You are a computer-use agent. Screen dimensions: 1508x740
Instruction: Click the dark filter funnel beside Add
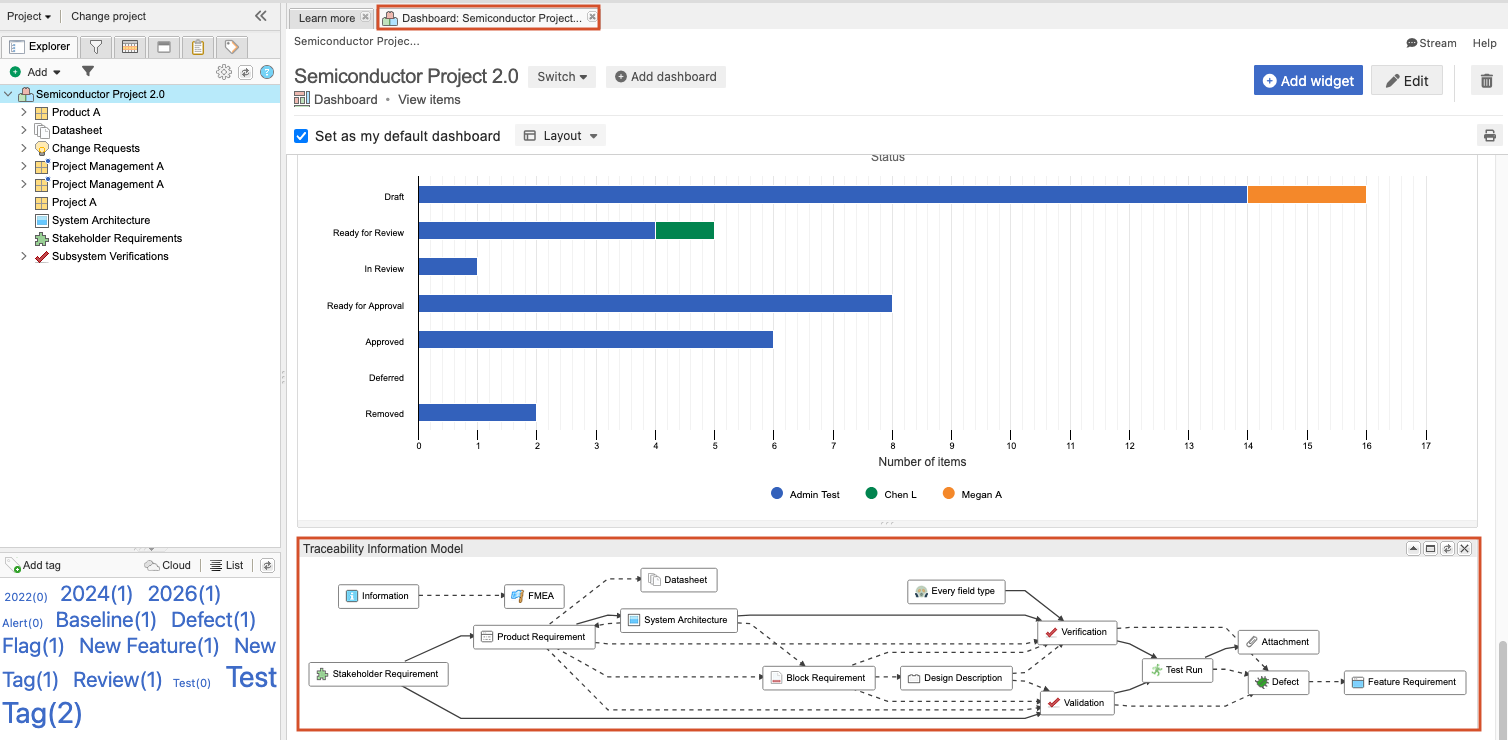[88, 72]
